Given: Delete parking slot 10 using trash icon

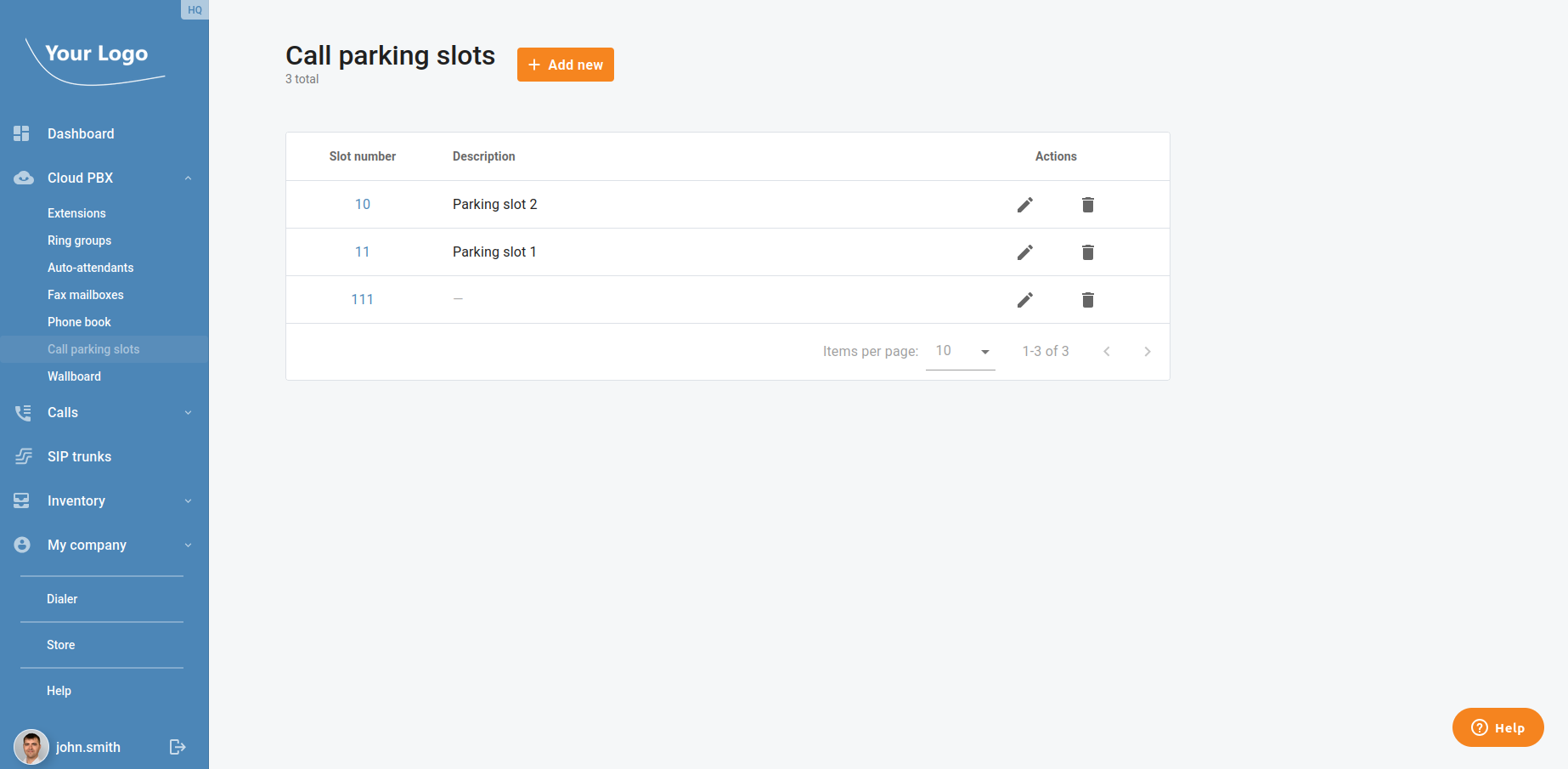Looking at the screenshot, I should tap(1088, 205).
